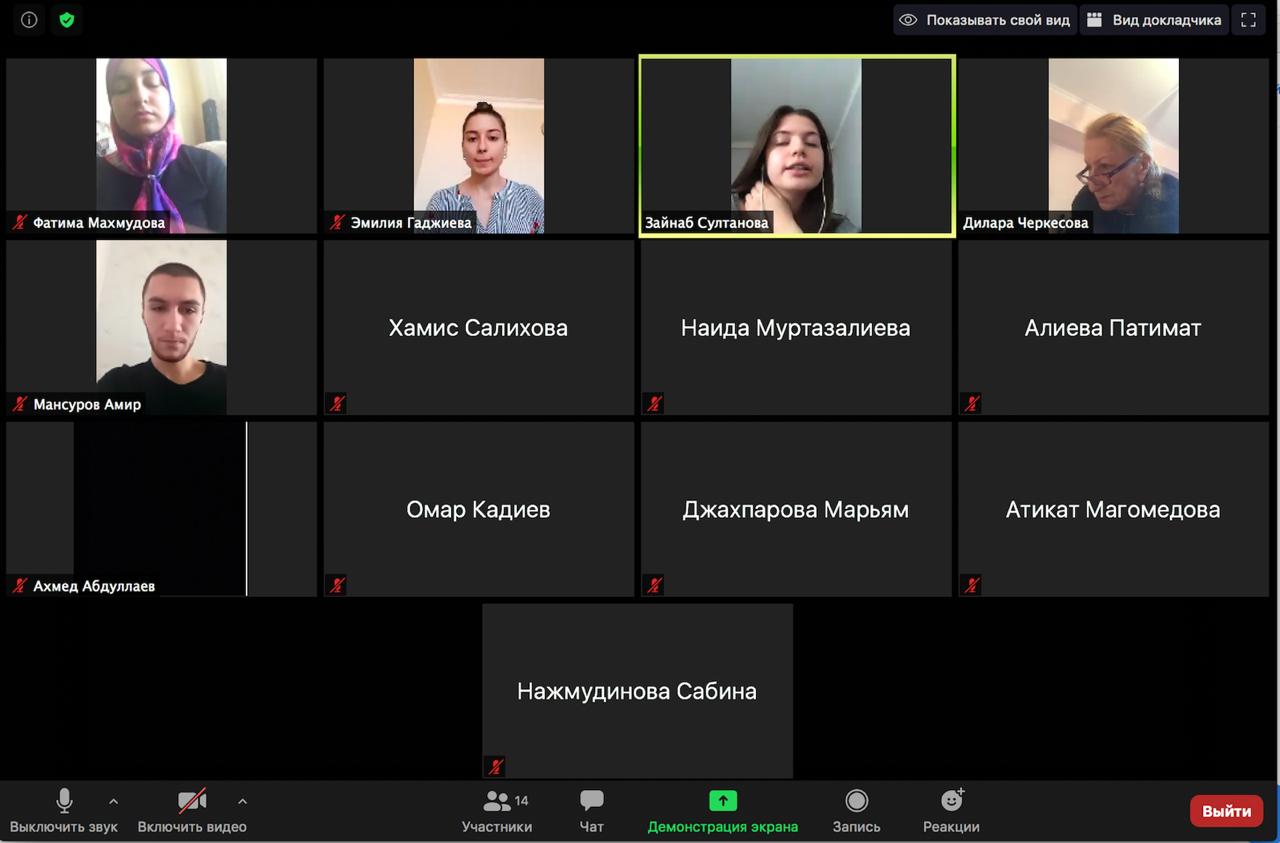Click Зайнаб Султанова name label
Viewport: 1280px width, 843px height.
click(707, 223)
